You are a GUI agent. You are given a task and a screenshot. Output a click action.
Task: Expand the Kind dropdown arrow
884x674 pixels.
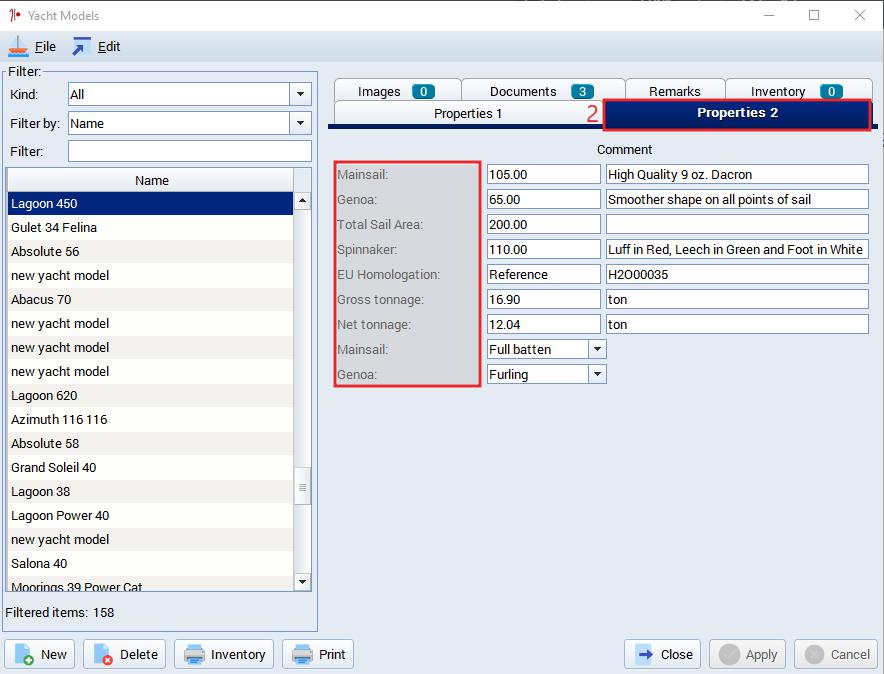pos(300,94)
